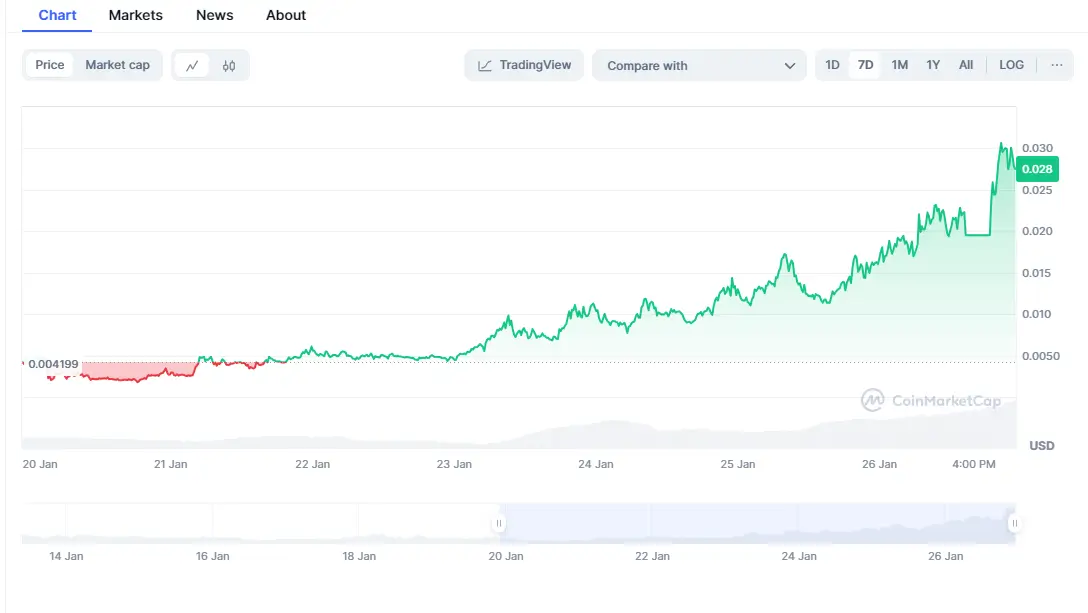Click the 22 Jan axis label
The height and width of the screenshot is (613, 1088).
[x=312, y=464]
